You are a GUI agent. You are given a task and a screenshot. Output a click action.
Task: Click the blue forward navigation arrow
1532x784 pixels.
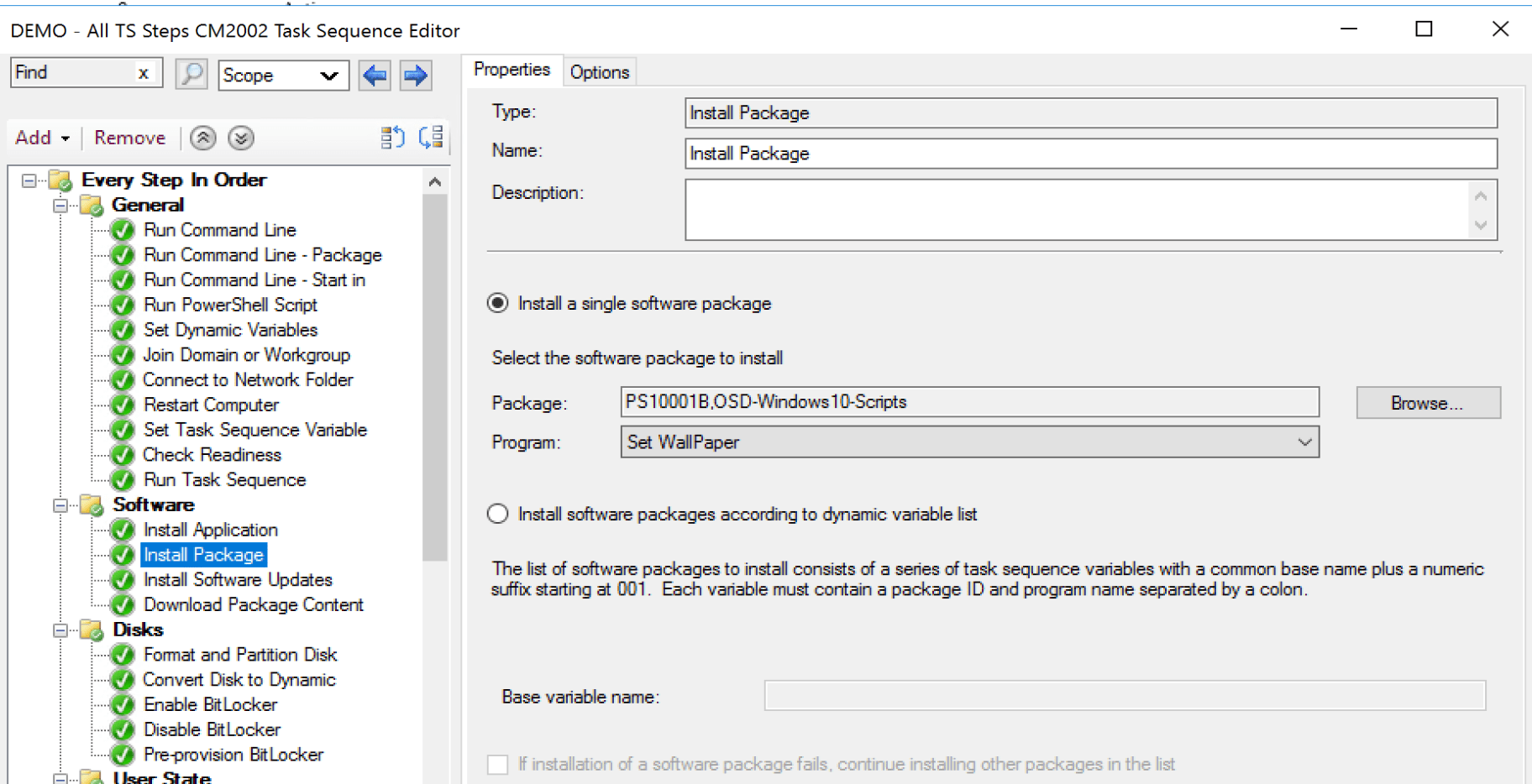[415, 75]
